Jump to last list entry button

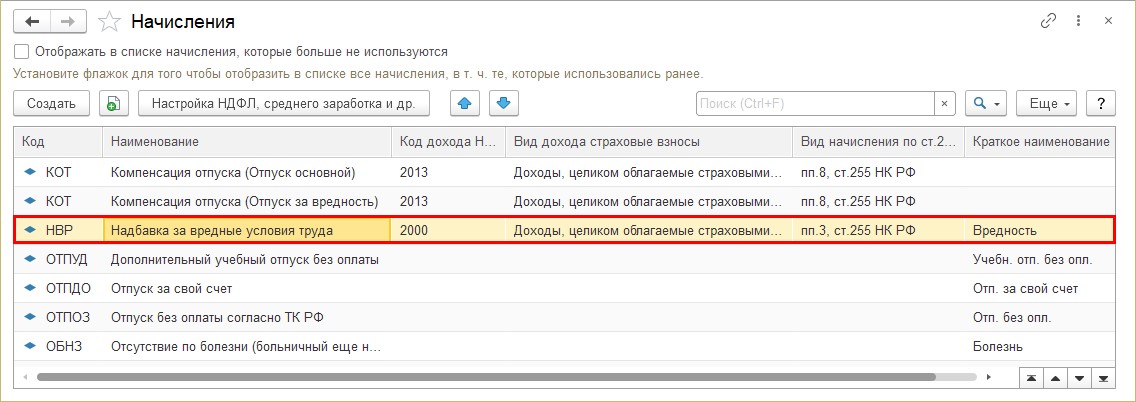(1103, 378)
